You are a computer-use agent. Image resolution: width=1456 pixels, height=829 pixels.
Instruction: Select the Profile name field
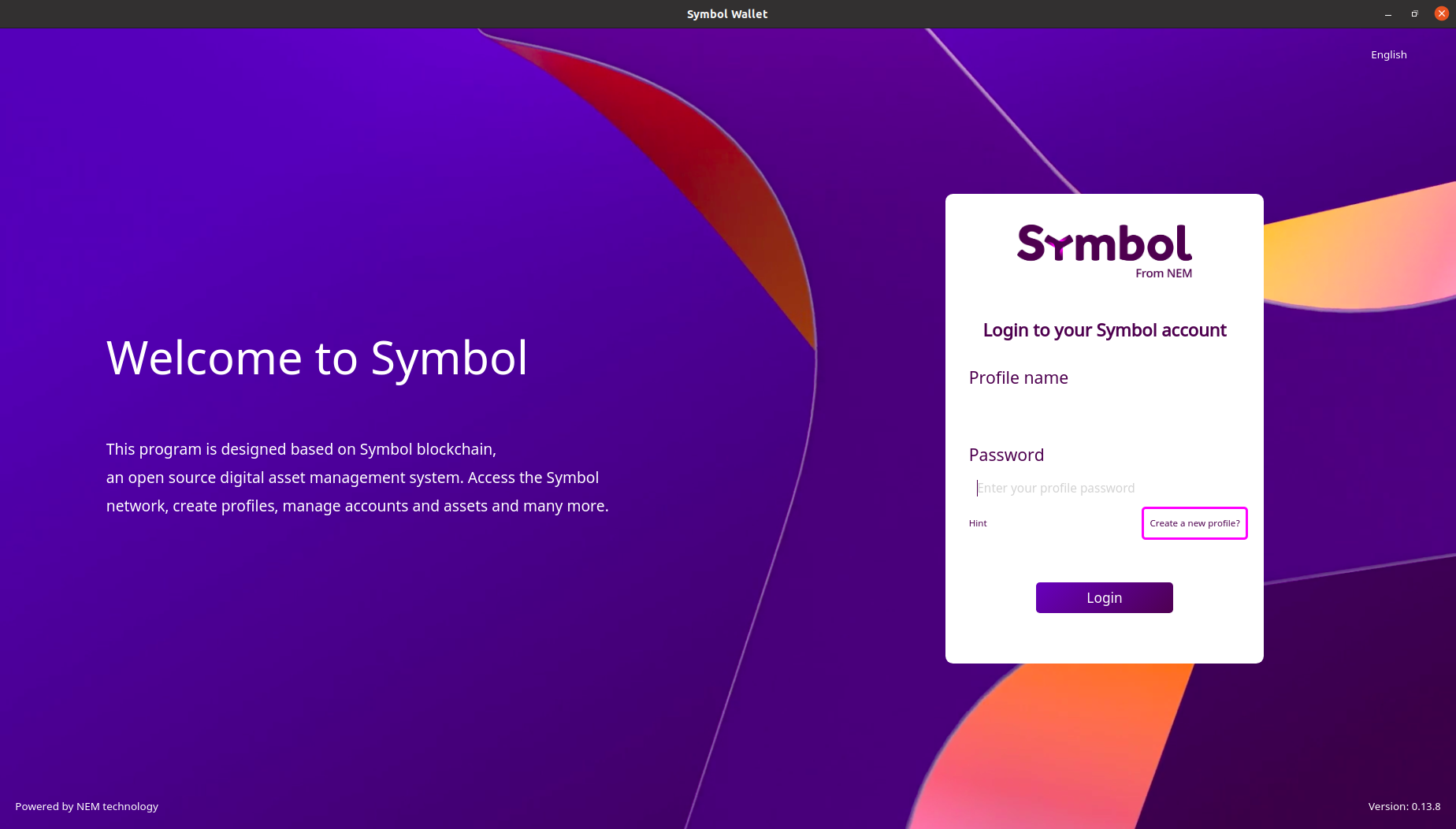point(1104,411)
